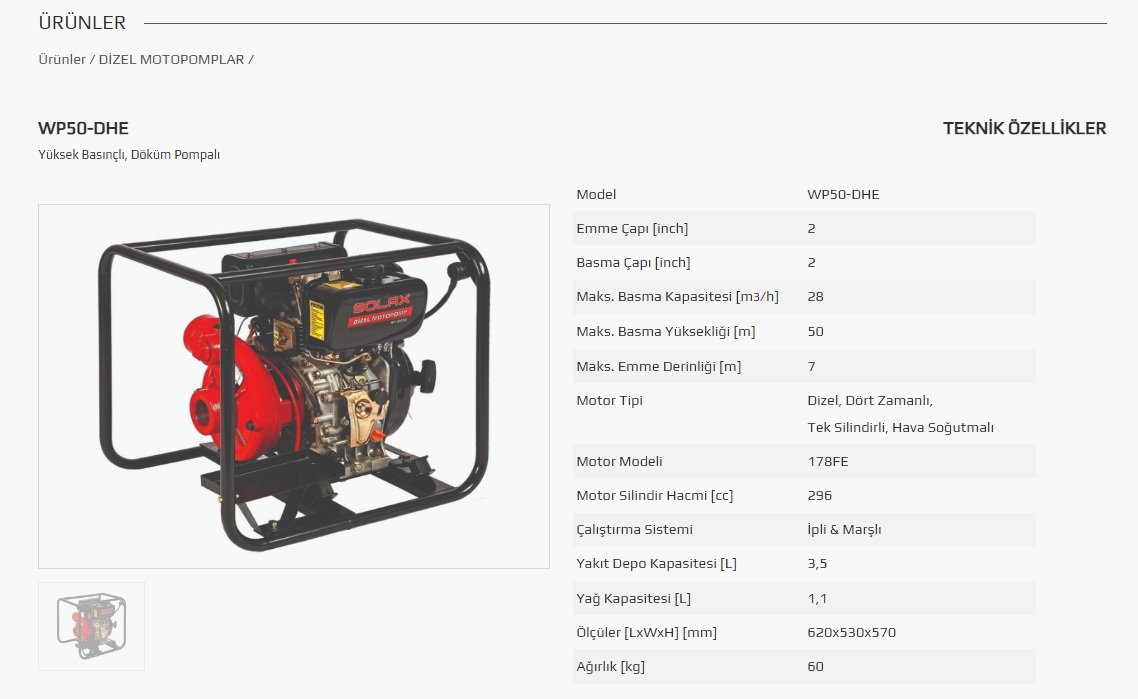
Task: Click the 178FE motor model value
Action: tap(828, 462)
